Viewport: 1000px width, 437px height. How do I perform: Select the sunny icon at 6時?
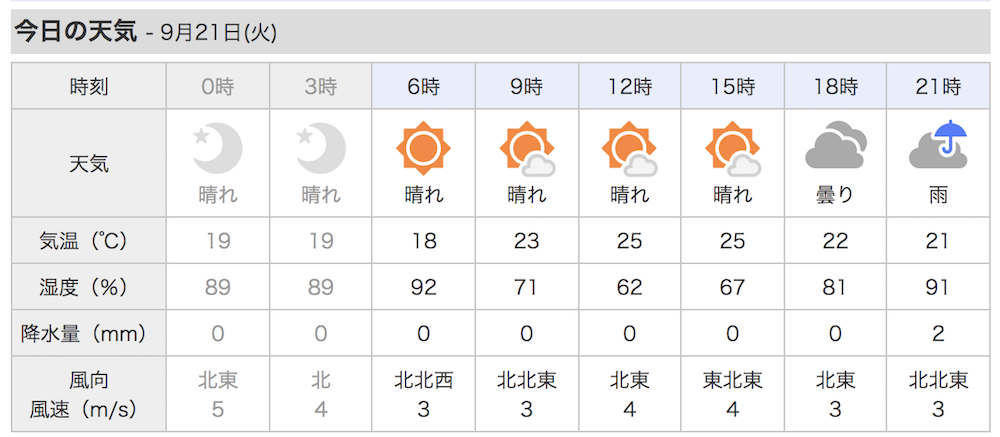click(x=423, y=148)
